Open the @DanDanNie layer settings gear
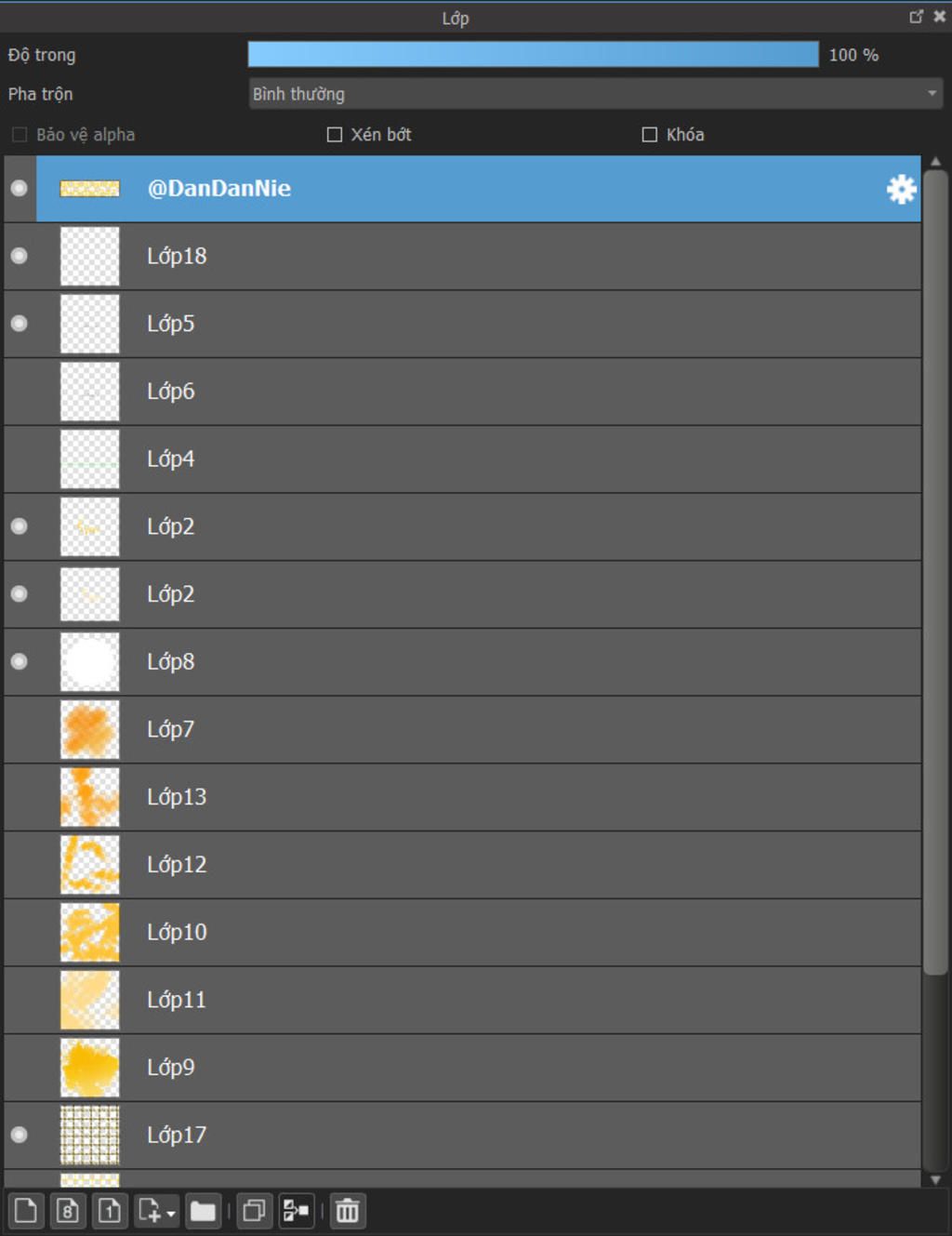Screen dimensions: 952x1236 pyautogui.click(x=901, y=189)
